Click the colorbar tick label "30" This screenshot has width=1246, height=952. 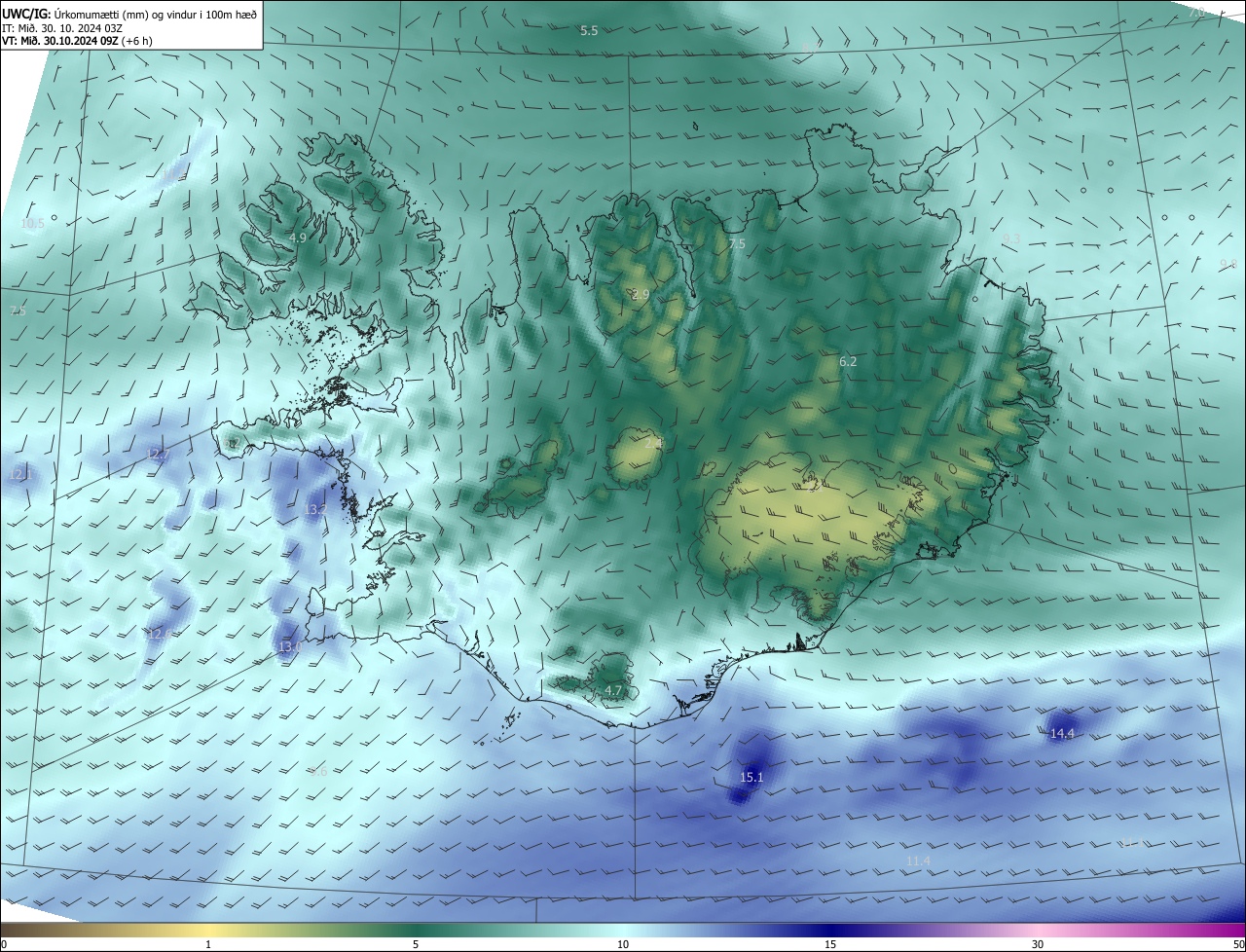[1038, 944]
